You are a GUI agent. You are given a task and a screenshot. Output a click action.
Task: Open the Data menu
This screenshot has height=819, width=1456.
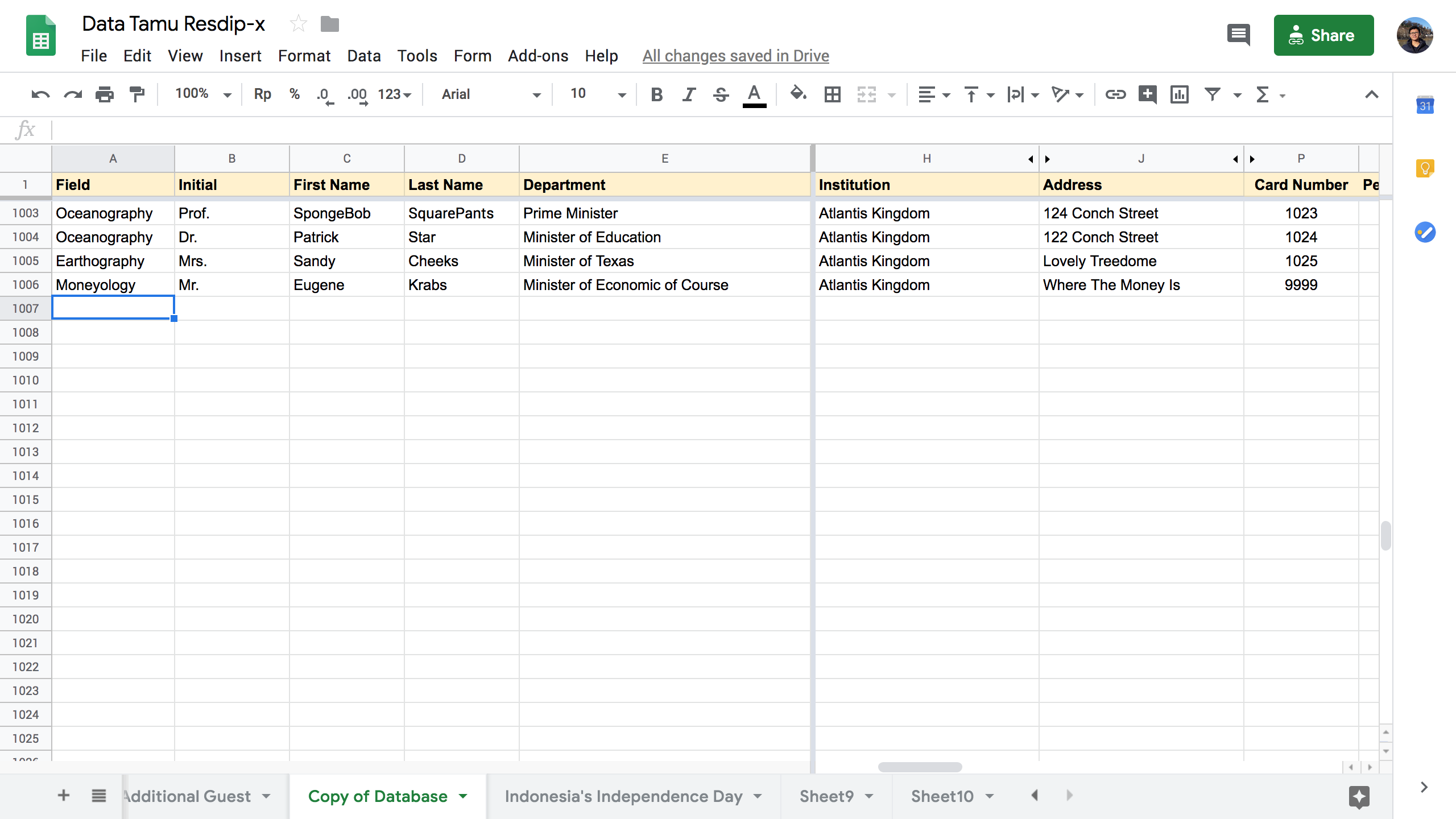click(x=364, y=56)
